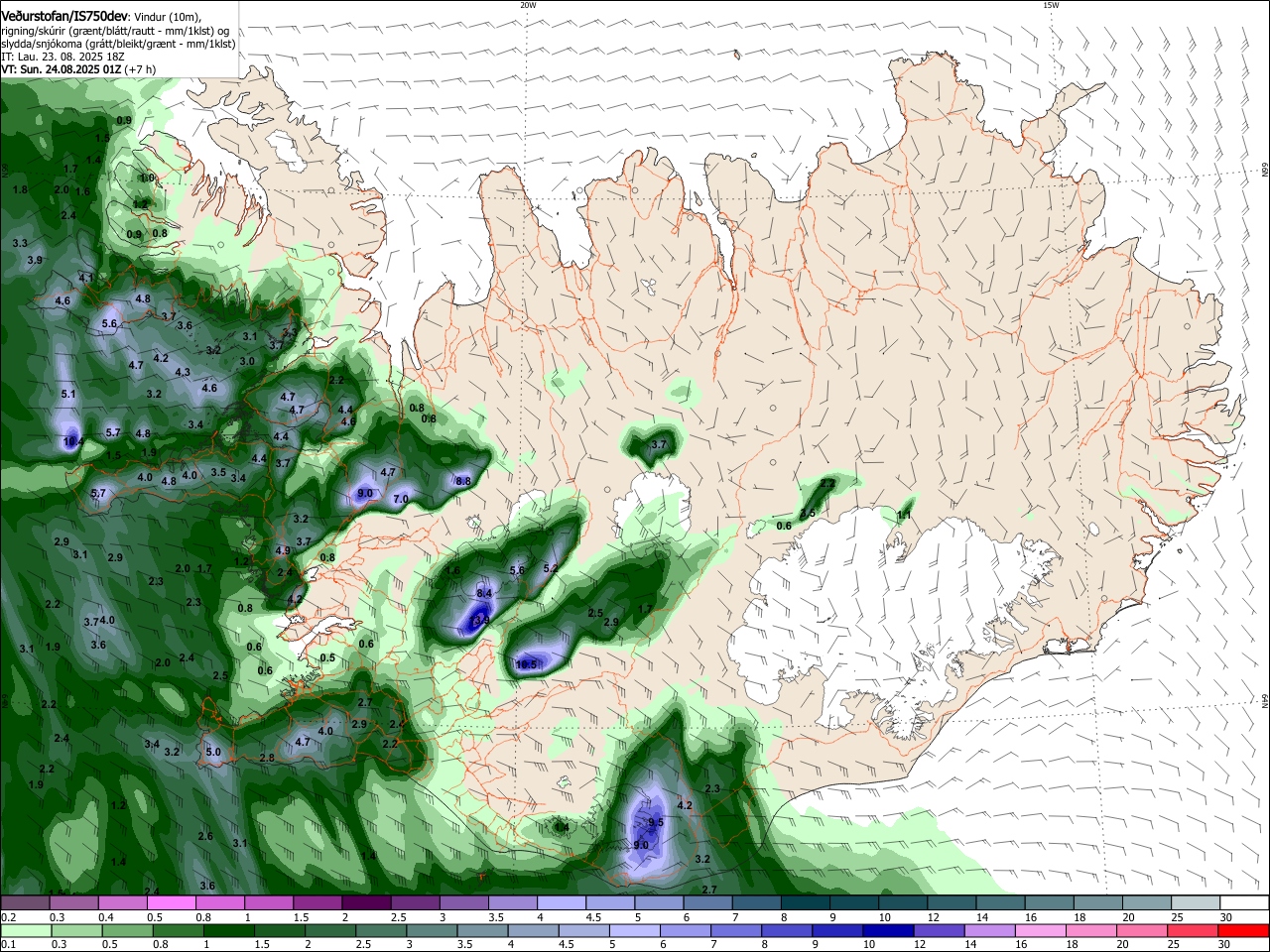Screen dimensions: 1270x952
Task: Click the '64N' latitude label on the right edge
Action: (1265, 701)
